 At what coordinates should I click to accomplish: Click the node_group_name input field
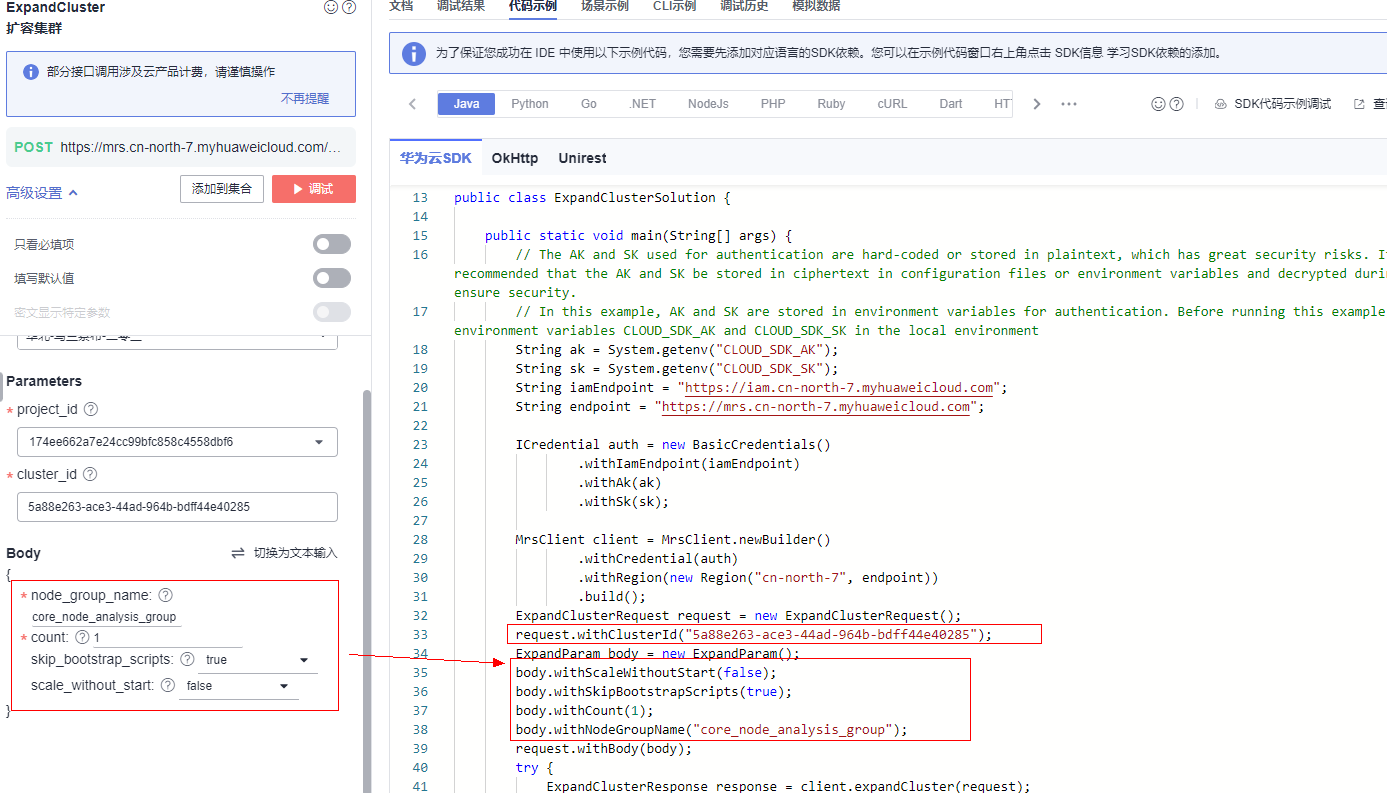(105, 617)
